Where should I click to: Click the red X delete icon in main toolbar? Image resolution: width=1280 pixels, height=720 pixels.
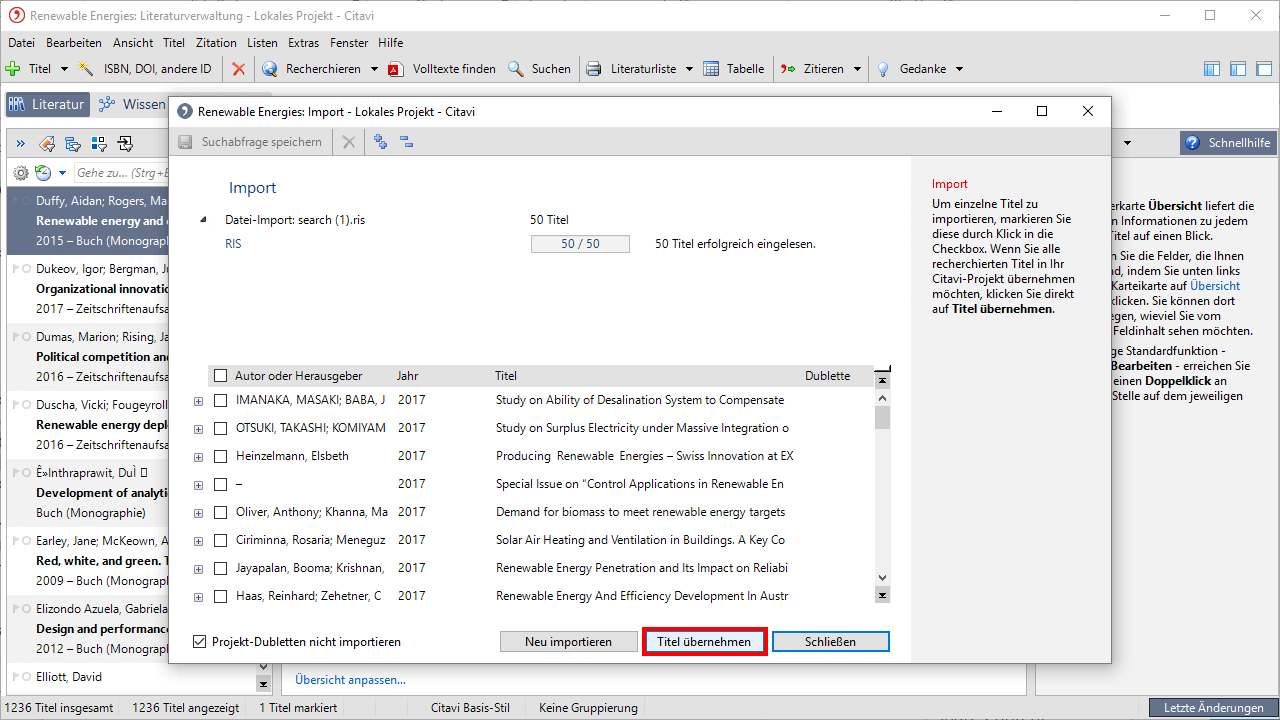(238, 69)
